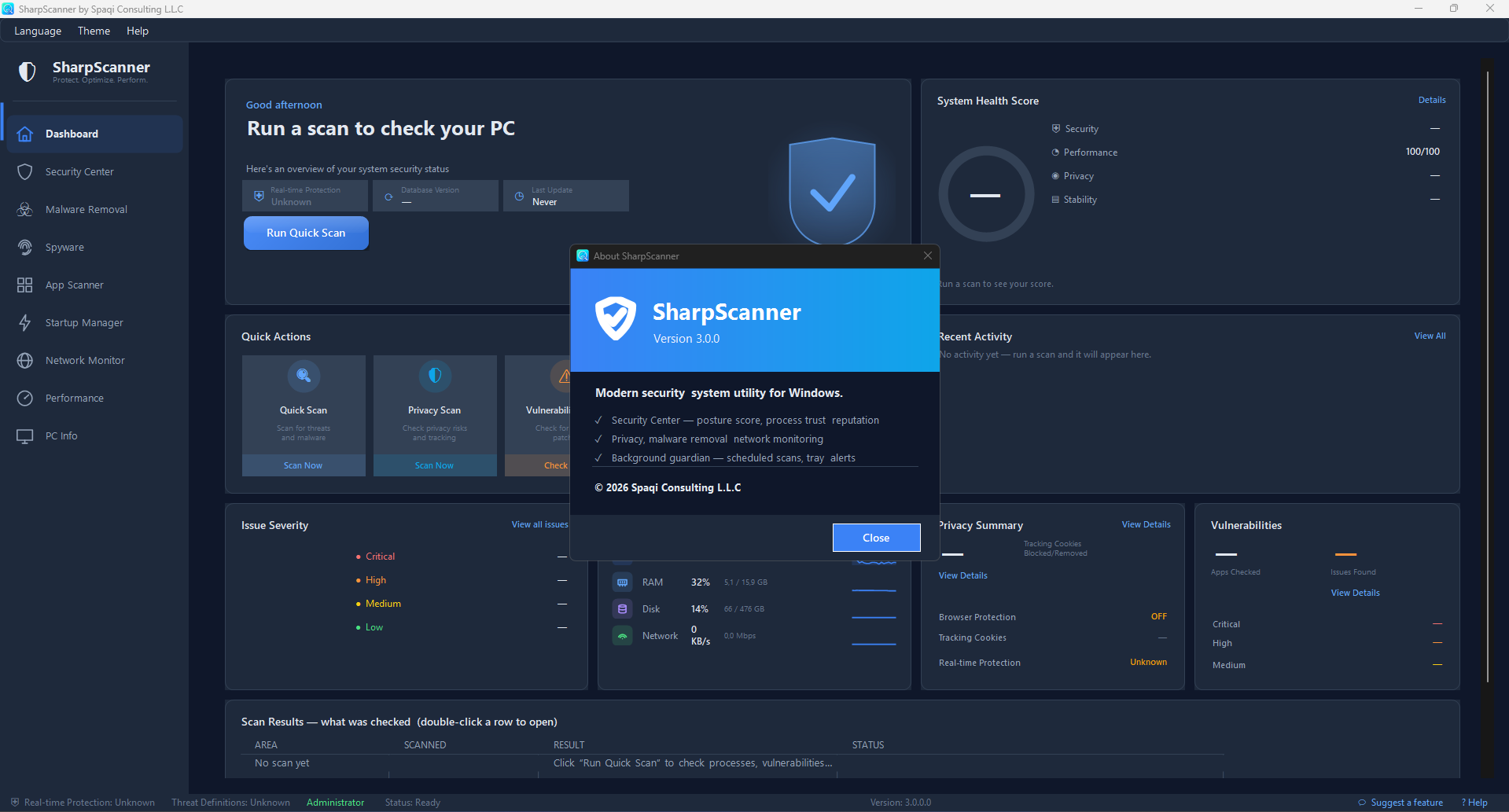The height and width of the screenshot is (812, 1509).
Task: Click the 100/100 Performance score value
Action: pyautogui.click(x=1423, y=152)
